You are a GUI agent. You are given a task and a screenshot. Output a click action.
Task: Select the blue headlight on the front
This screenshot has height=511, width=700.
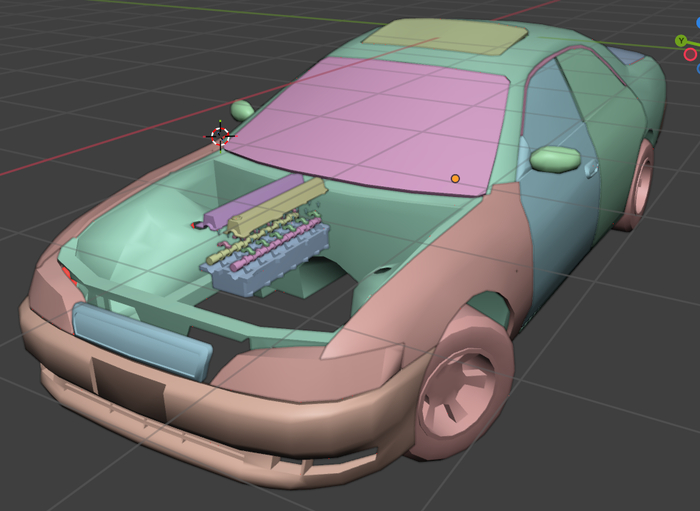[x=142, y=340]
